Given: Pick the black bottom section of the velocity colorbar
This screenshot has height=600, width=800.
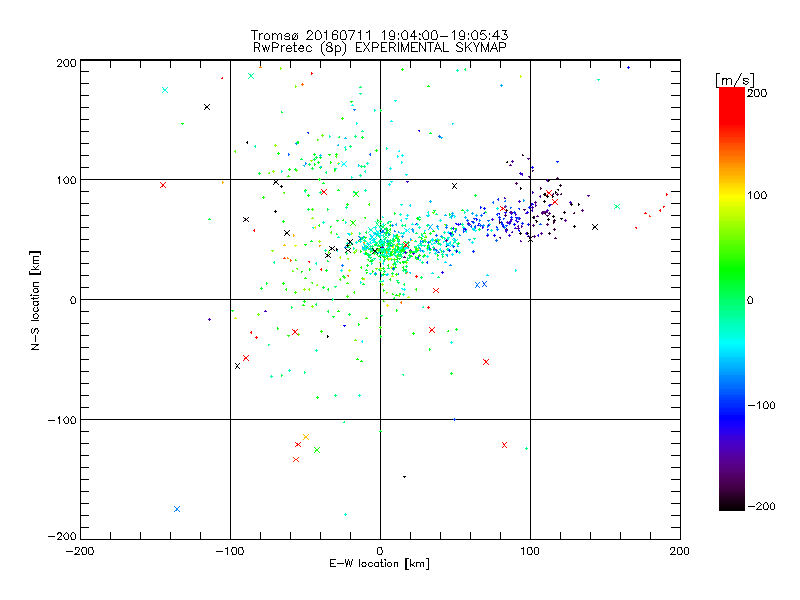Looking at the screenshot, I should pos(732,500).
